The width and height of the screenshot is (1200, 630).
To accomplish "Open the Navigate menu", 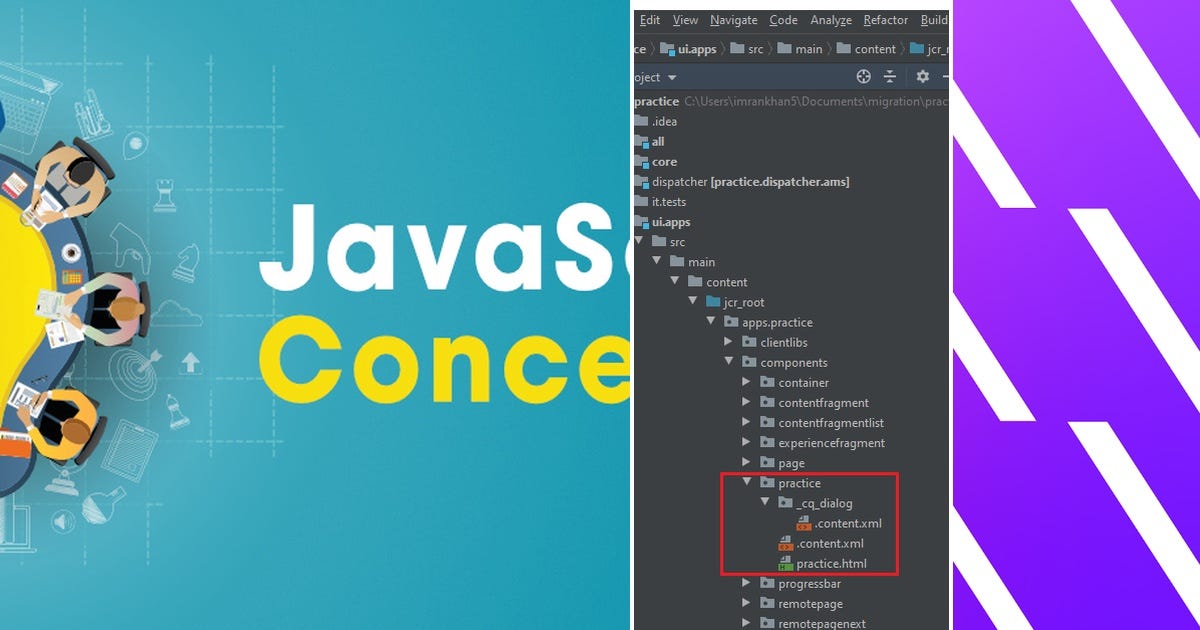I will pyautogui.click(x=734, y=20).
